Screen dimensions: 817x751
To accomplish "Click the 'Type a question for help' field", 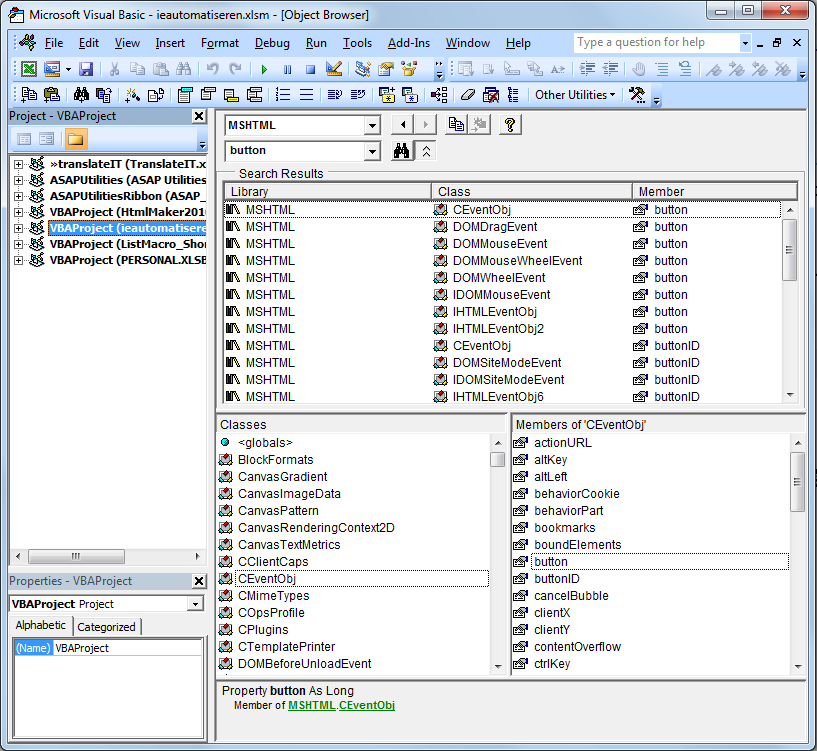I will tap(657, 43).
